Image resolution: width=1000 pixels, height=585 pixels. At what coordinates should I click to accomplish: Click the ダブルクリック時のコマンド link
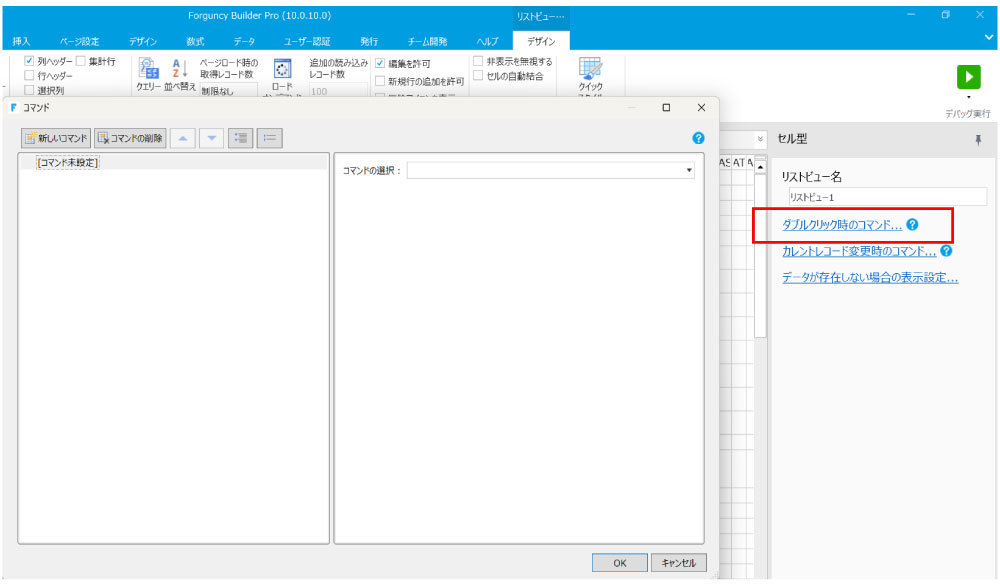(842, 225)
